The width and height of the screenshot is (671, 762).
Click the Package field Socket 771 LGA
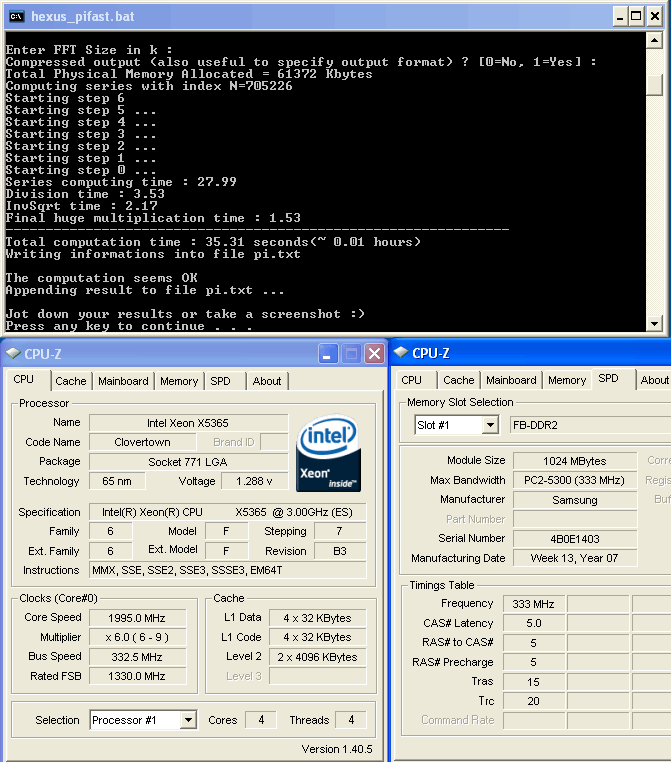pyautogui.click(x=188, y=462)
